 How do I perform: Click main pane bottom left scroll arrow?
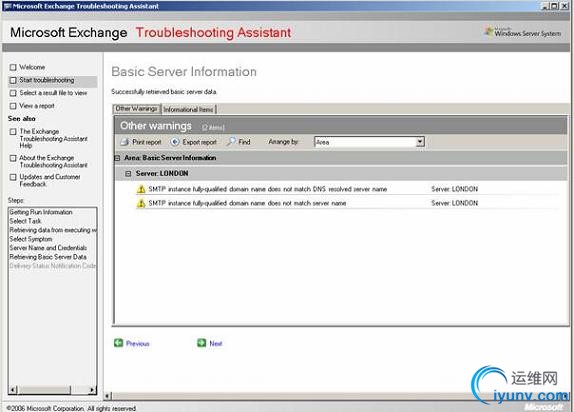[x=108, y=396]
